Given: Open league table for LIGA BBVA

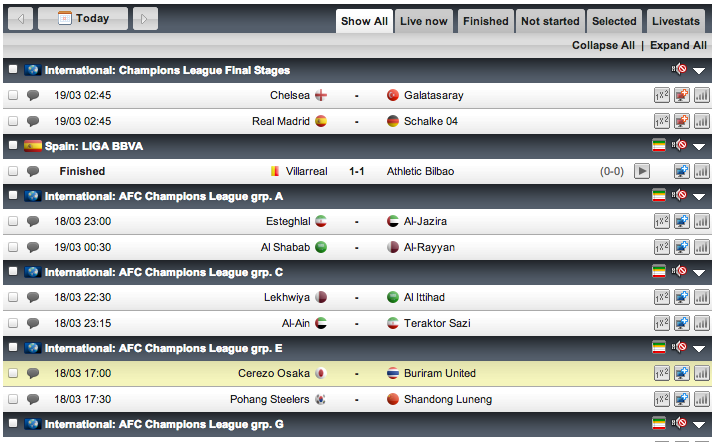Looking at the screenshot, I should tap(658, 146).
